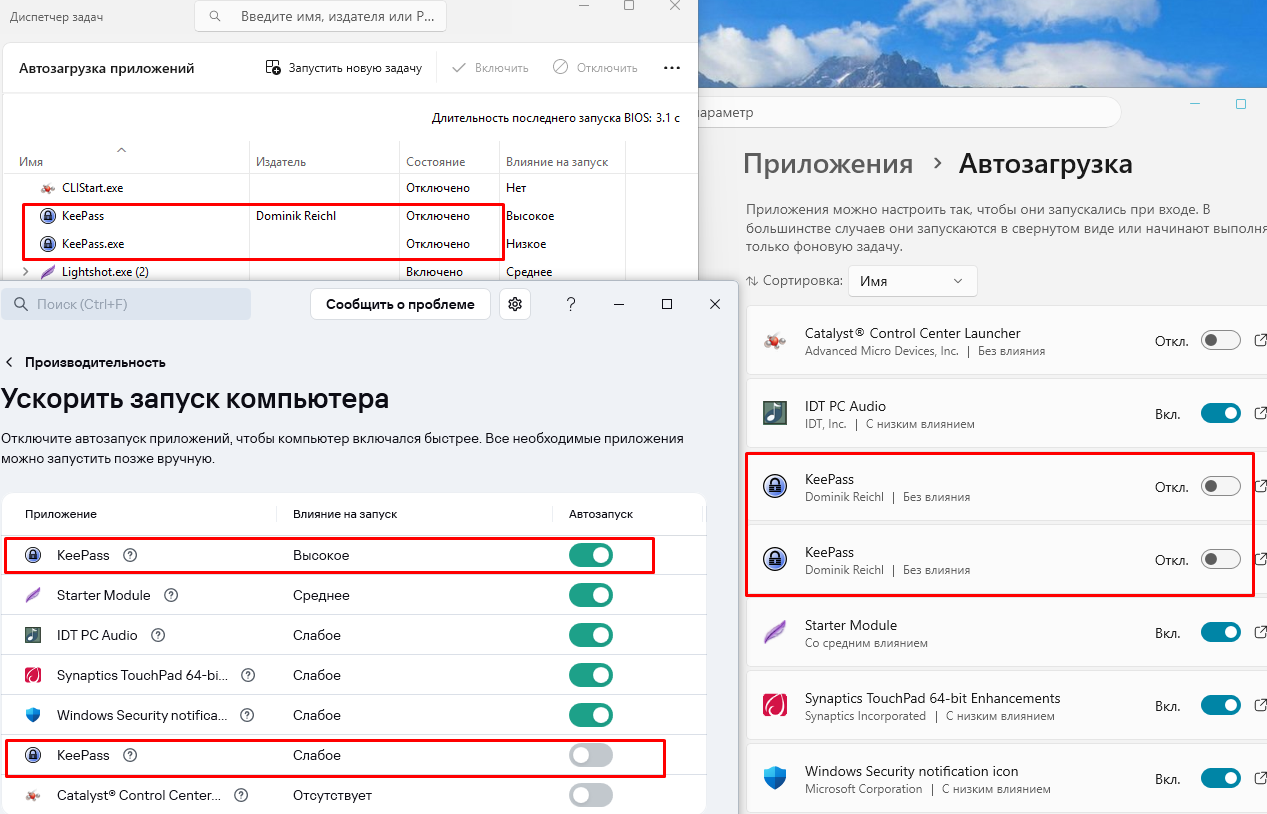Image resolution: width=1267 pixels, height=814 pixels.
Task: Turn off autostart for high-impact KeePass
Action: tap(591, 555)
